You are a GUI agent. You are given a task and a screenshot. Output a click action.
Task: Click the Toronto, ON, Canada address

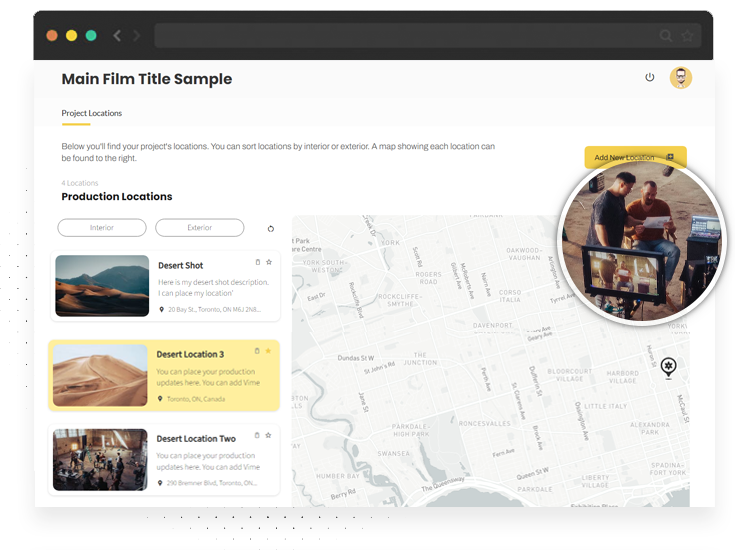pos(196,399)
